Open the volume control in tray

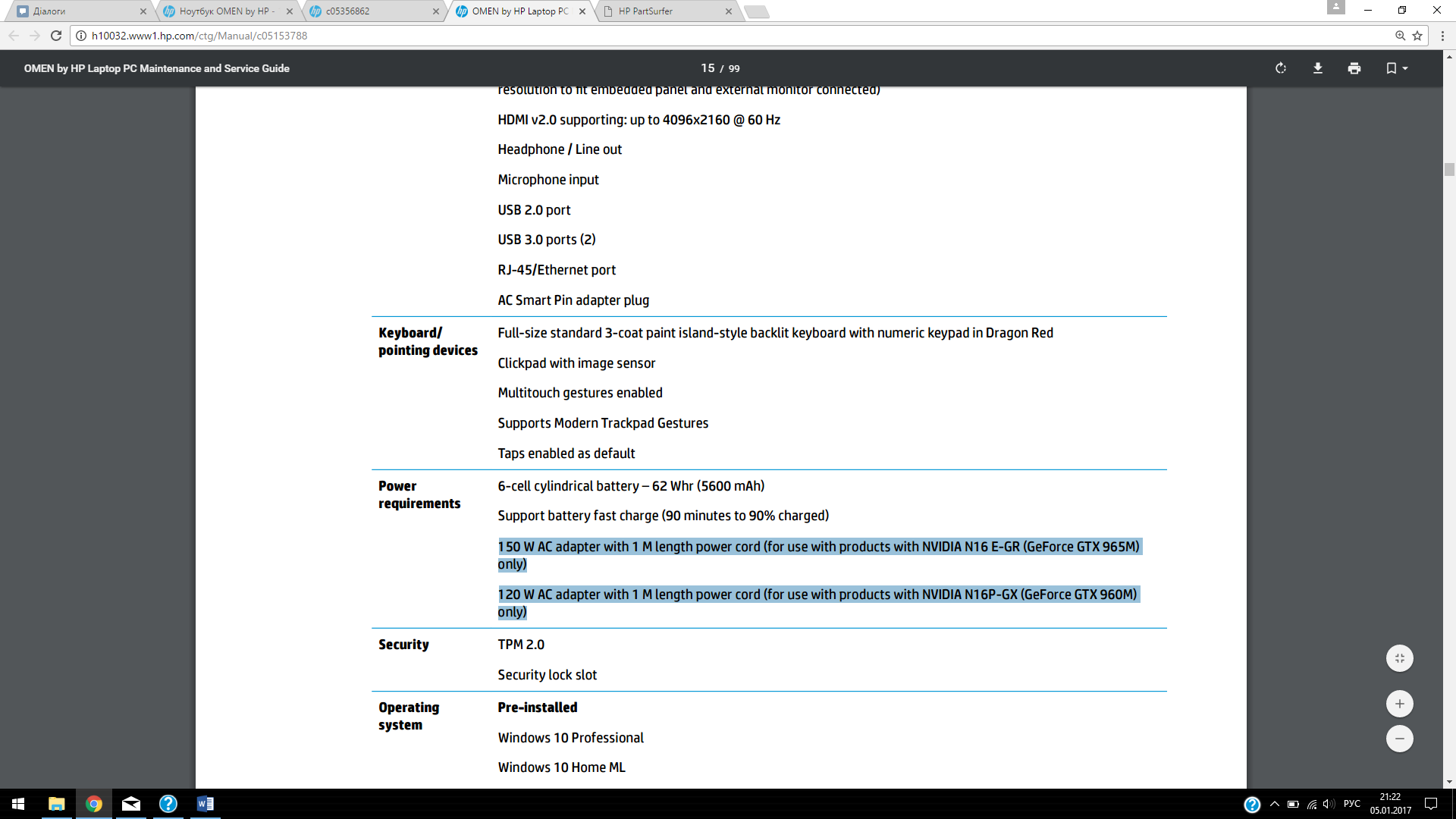(x=1329, y=804)
